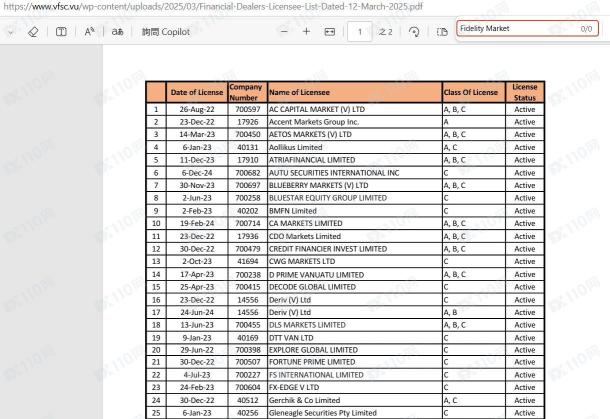This screenshot has width=610, height=419.
Task: Select FORTUNE PRIME LIMITED entry
Action: click(312, 362)
